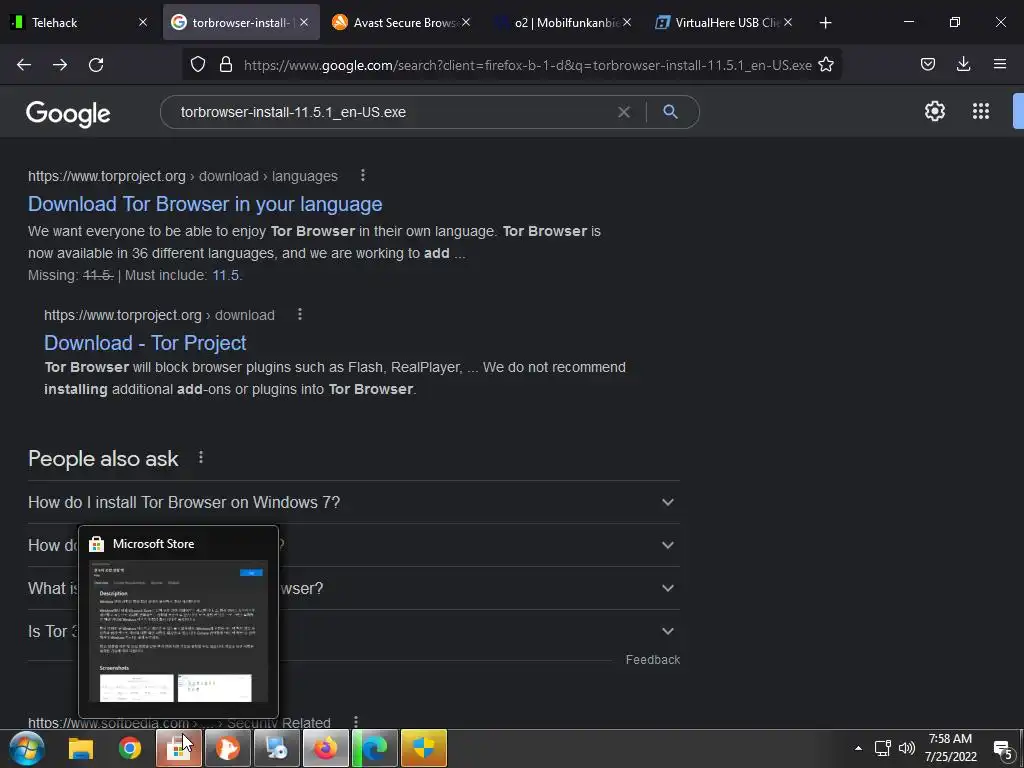Launch Google Chrome from the taskbar
The width and height of the screenshot is (1024, 768).
130,748
